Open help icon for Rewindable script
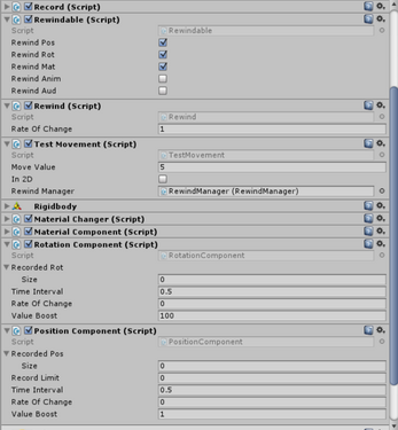 coord(368,19)
